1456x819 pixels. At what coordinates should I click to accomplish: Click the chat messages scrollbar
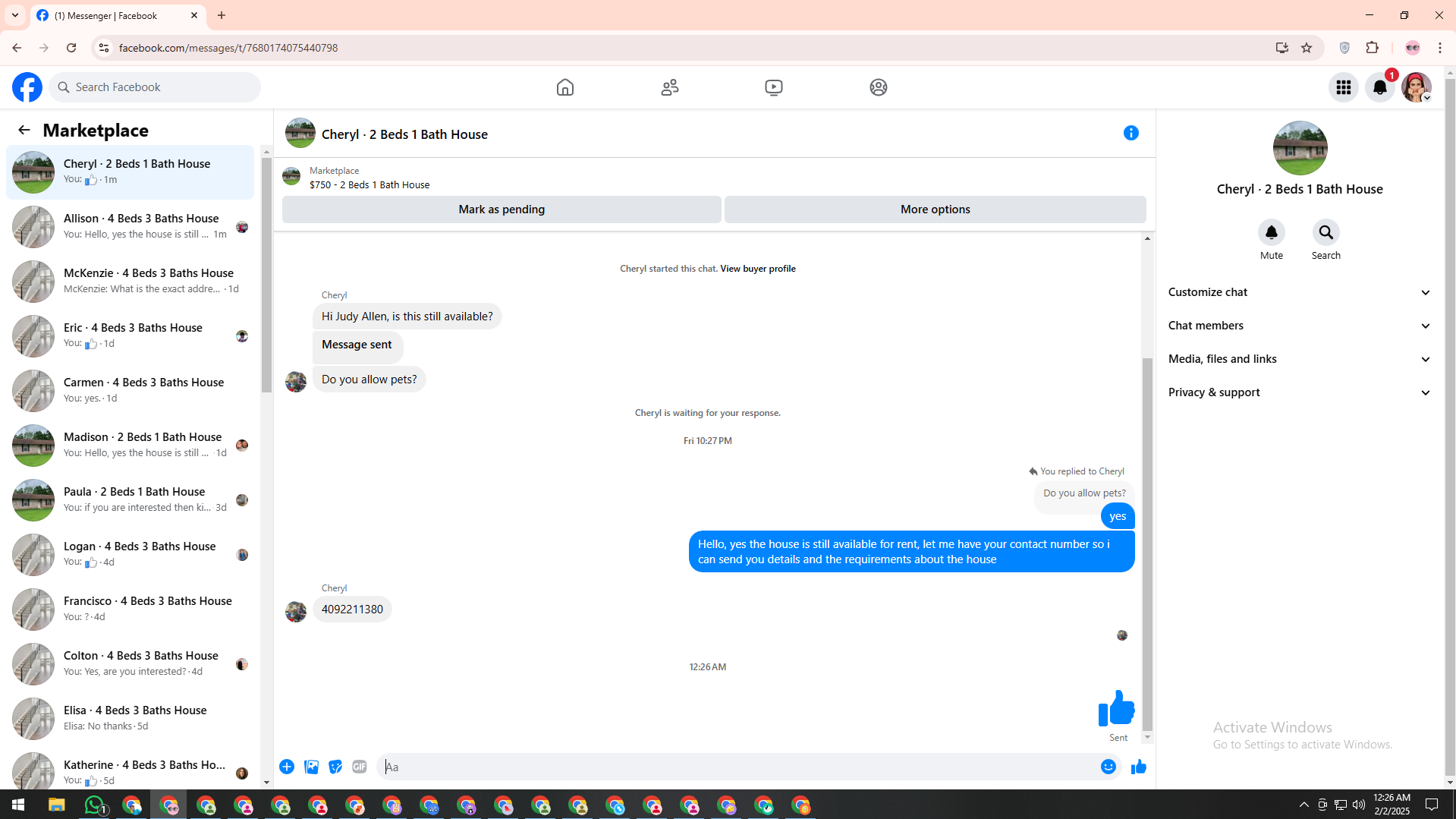1147,543
